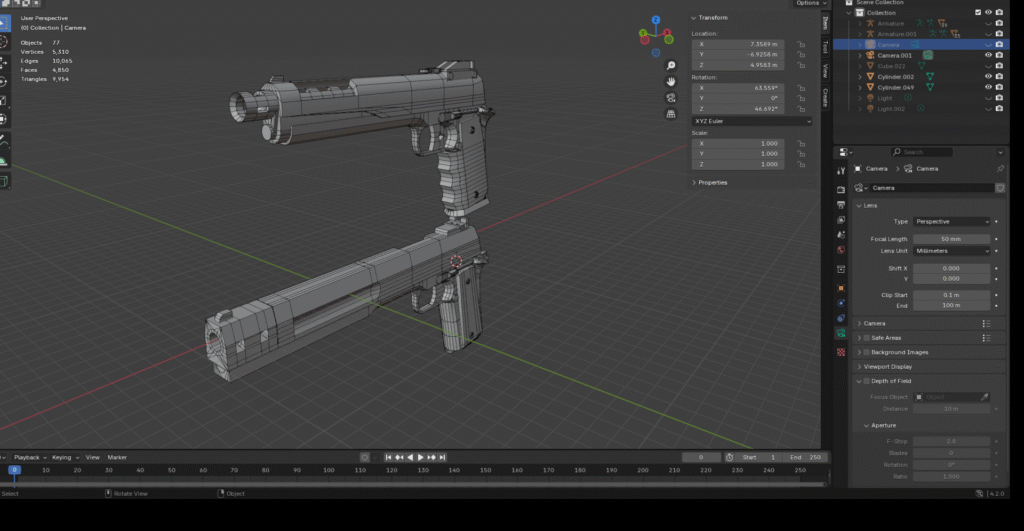Select Cylinder.049 in the outliner
Screen dimensions: 1024x531
(x=895, y=87)
